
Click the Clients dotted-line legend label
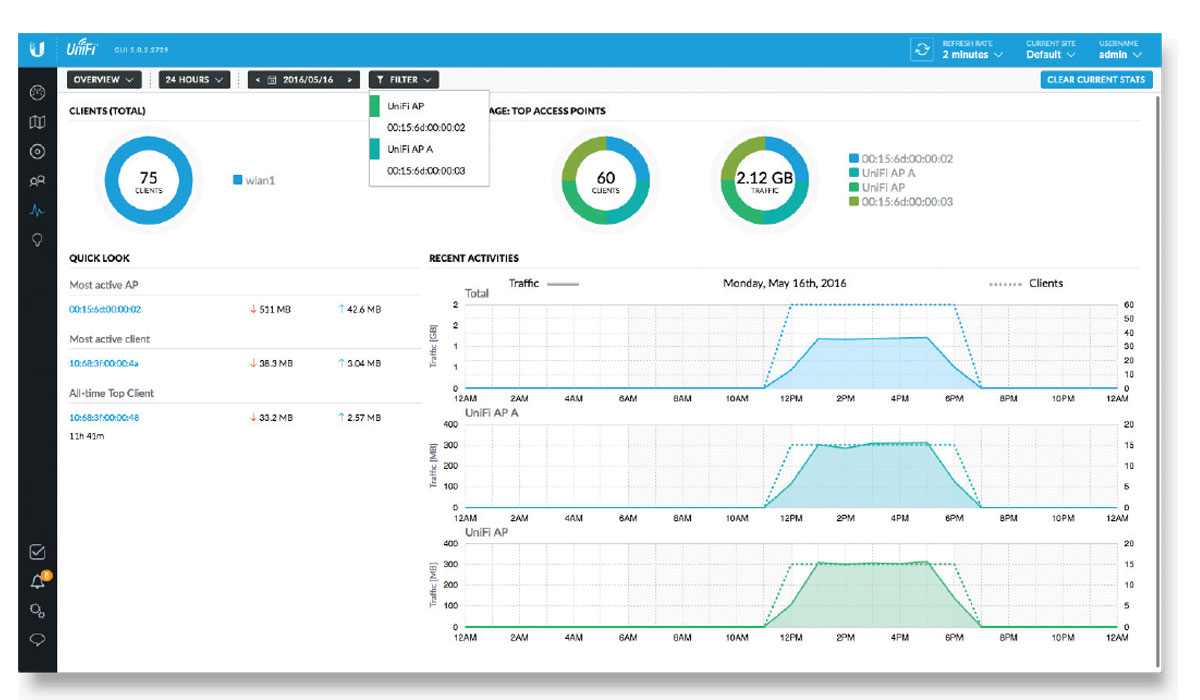1046,284
